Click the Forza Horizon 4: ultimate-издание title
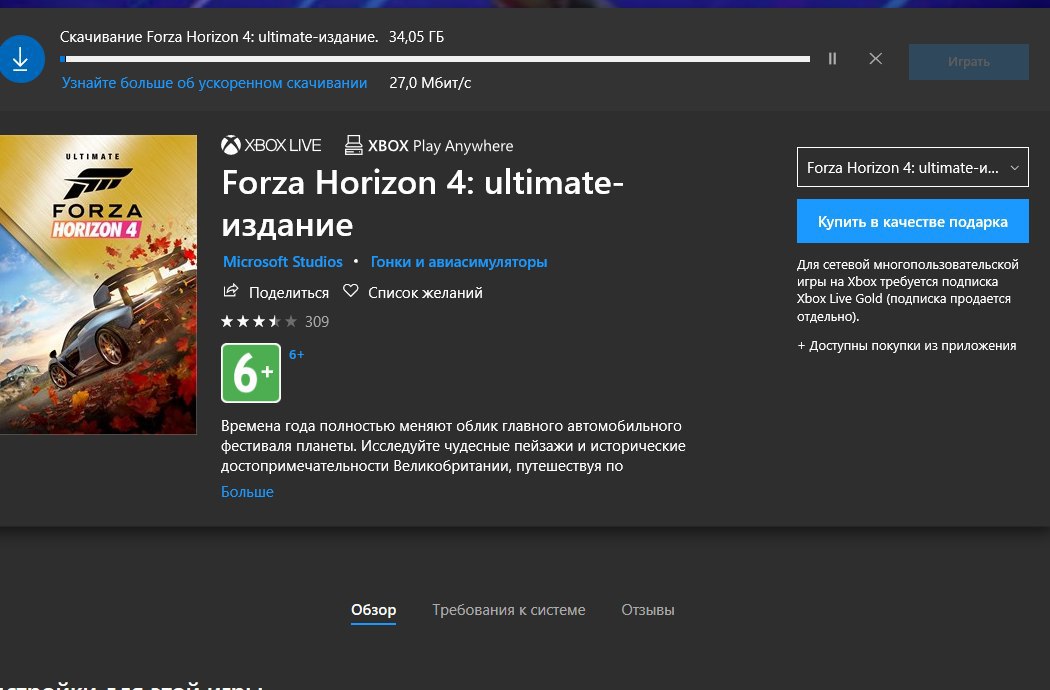1050x690 pixels. click(x=423, y=203)
